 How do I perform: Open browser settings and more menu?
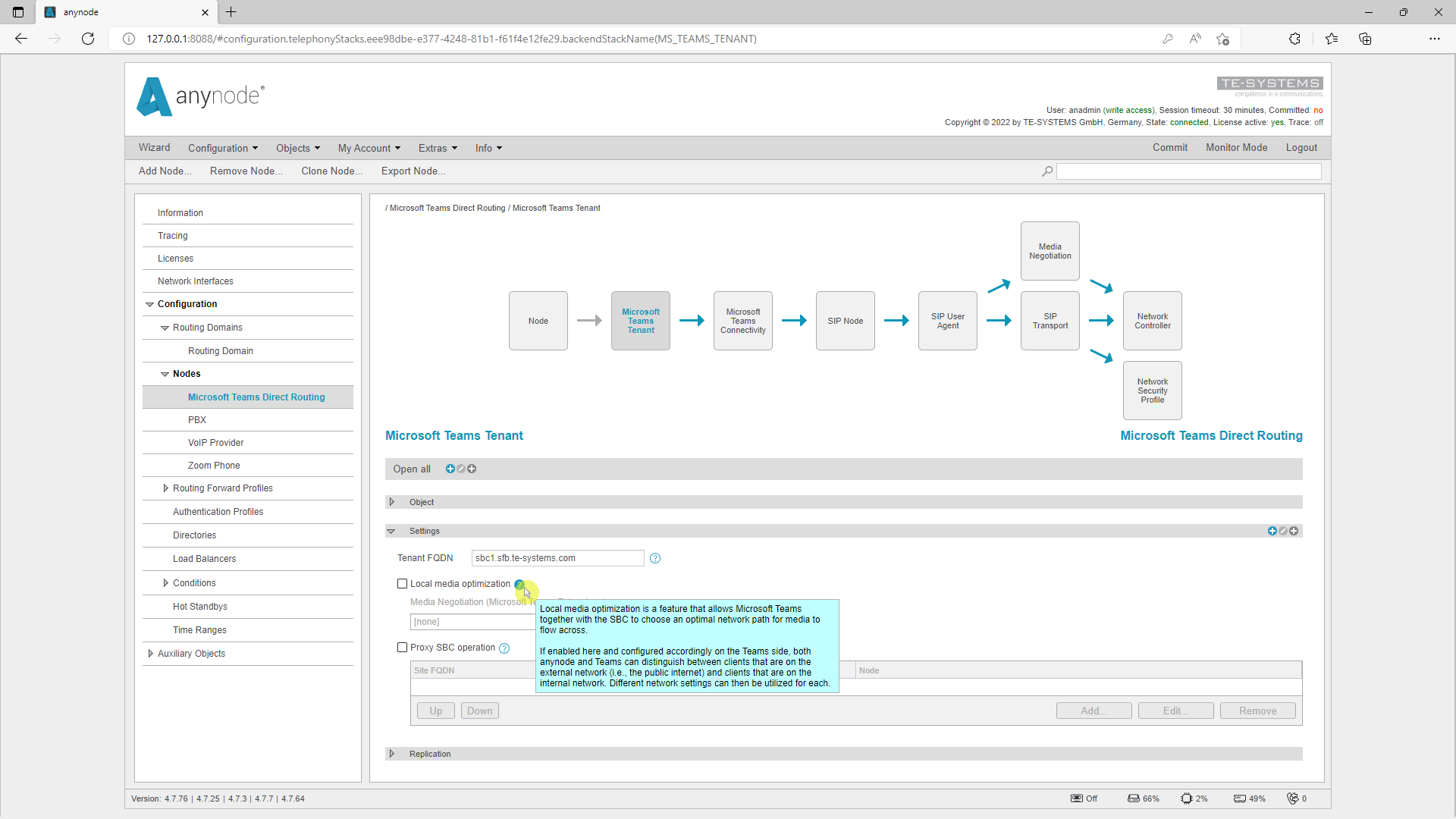(x=1435, y=39)
